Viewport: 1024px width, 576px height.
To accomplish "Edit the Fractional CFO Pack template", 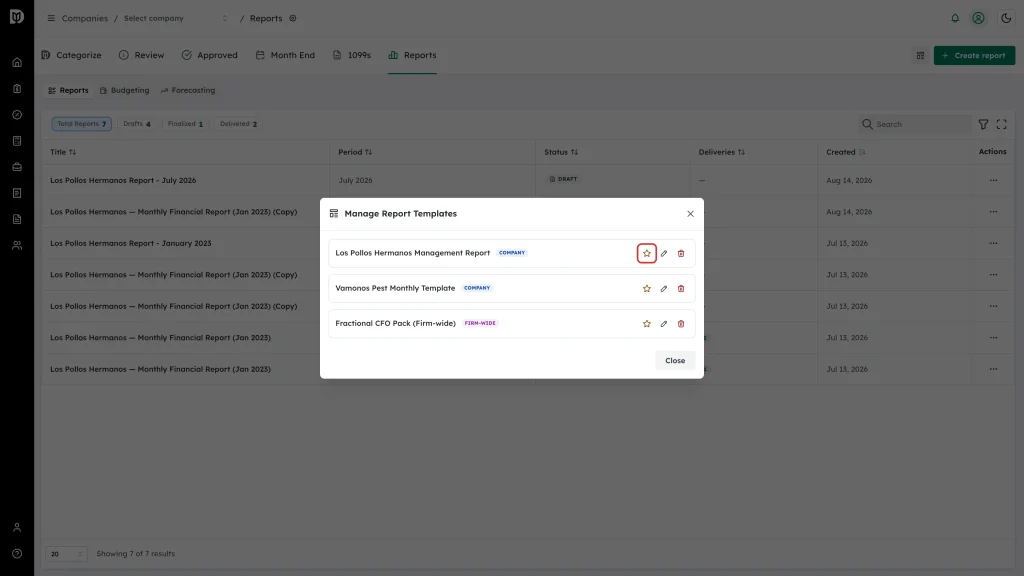I will (664, 324).
